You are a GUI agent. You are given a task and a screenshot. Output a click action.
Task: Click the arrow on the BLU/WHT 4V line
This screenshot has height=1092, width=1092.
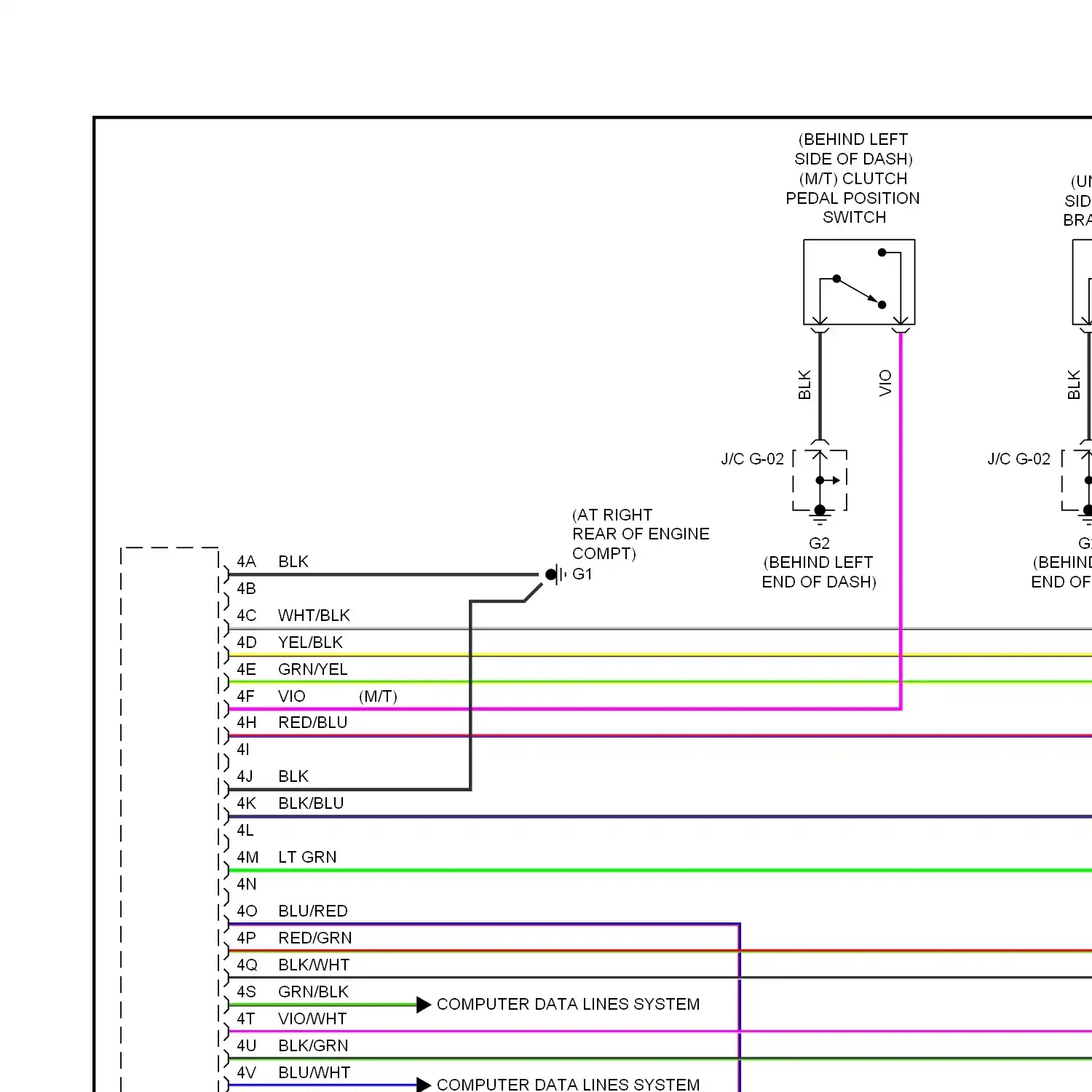point(424,1085)
